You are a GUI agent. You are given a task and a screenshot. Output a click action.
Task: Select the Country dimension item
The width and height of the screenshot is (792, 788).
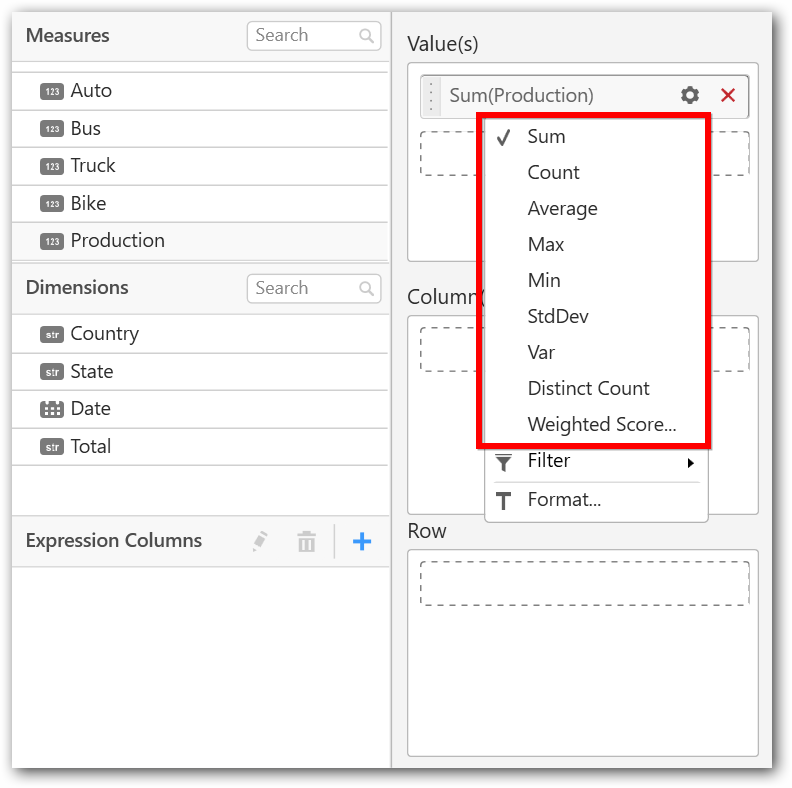pyautogui.click(x=104, y=334)
